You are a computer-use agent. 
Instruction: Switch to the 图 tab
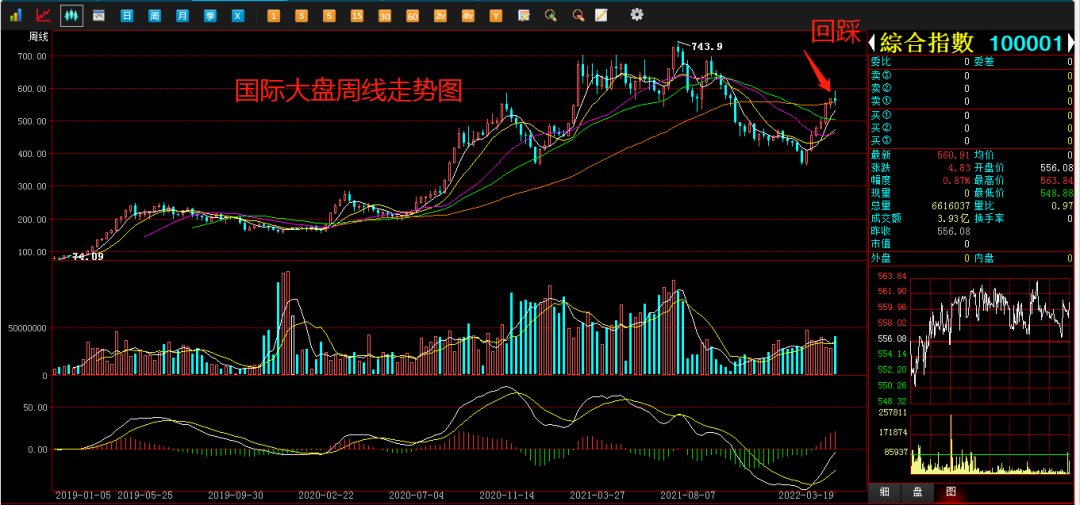tap(951, 492)
